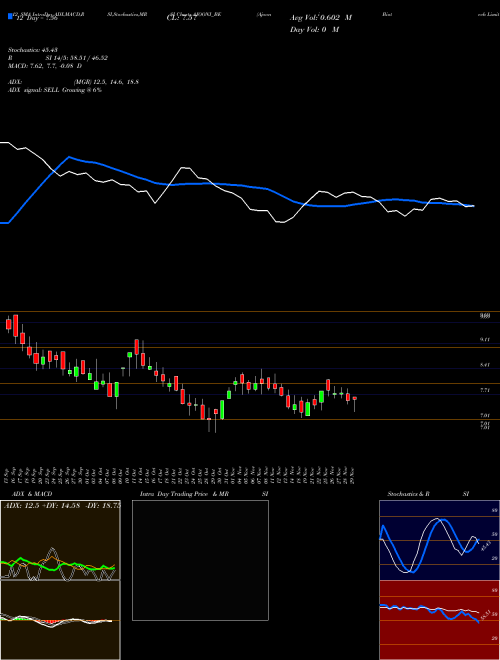Click the last candlestick on the price chart
Screen dimensions: 500x660
(355, 403)
